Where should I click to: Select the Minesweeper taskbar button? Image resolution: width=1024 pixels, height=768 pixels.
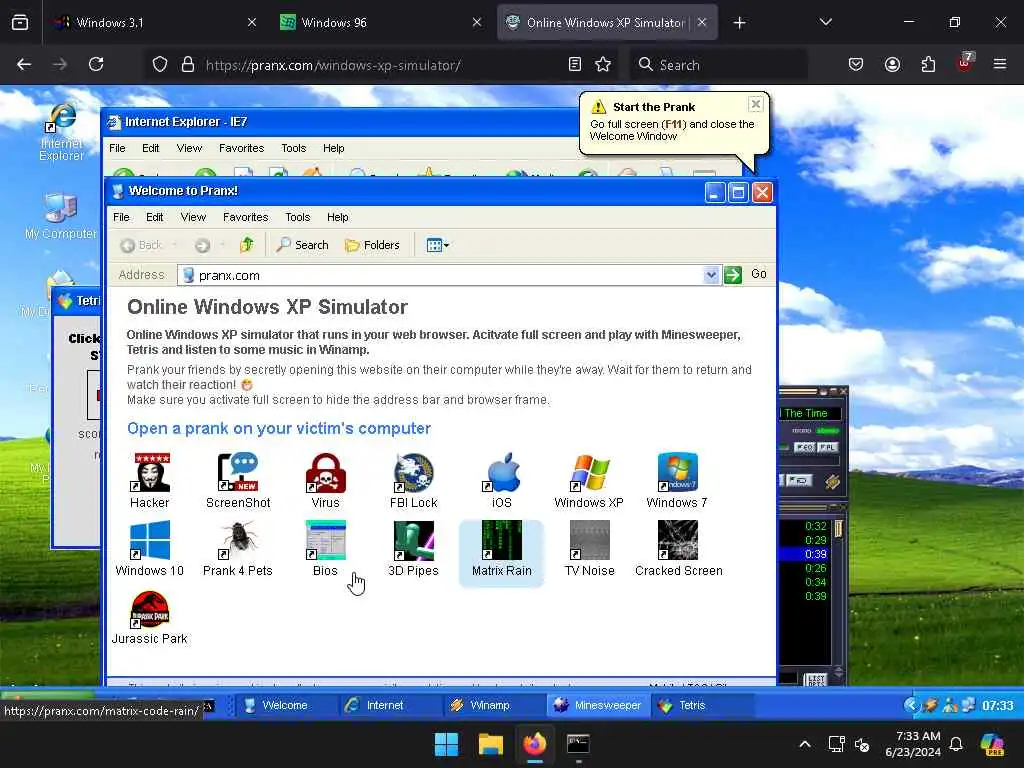coord(598,705)
